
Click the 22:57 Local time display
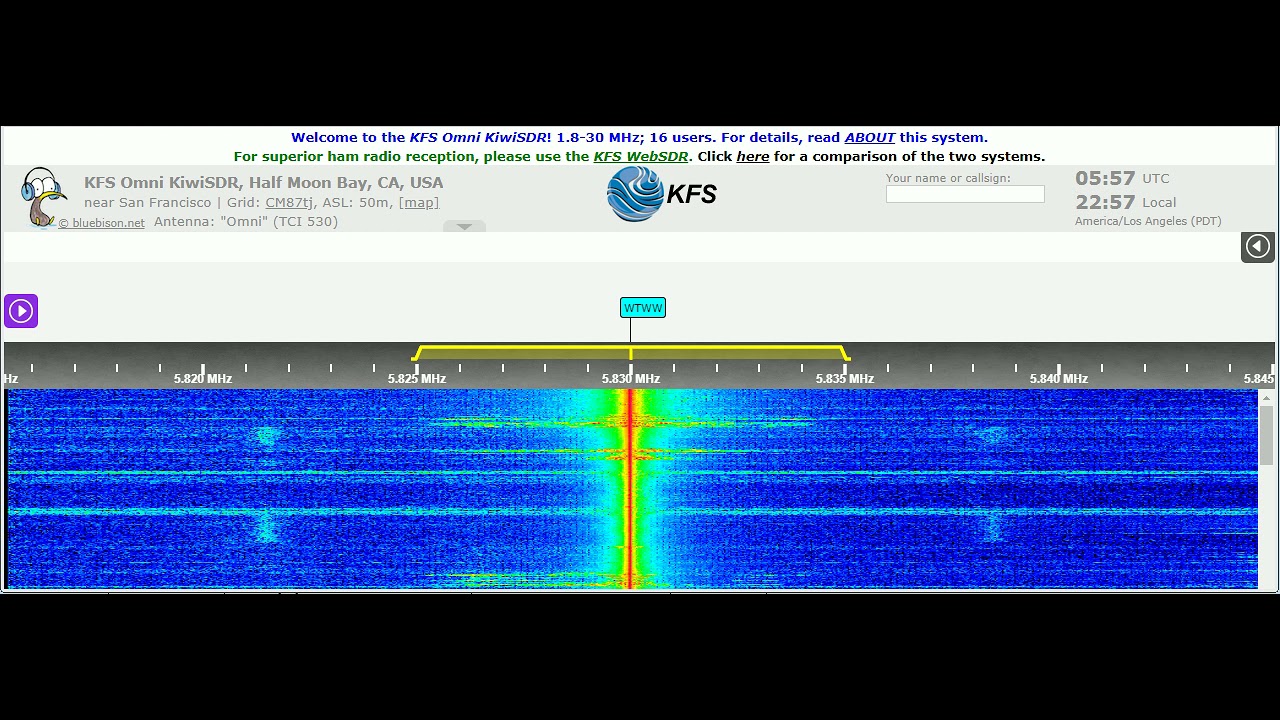tap(1125, 203)
